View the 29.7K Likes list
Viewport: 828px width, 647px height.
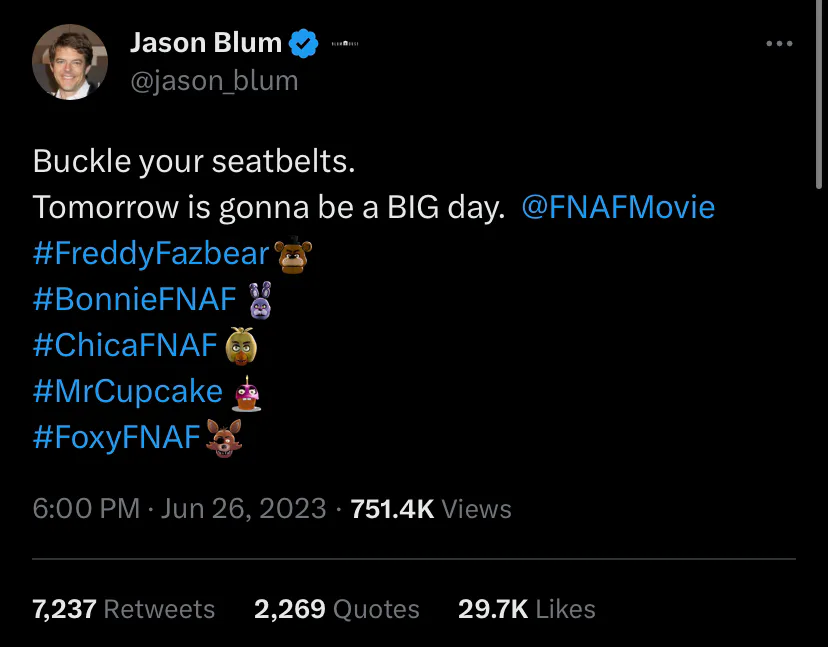pyautogui.click(x=526, y=609)
